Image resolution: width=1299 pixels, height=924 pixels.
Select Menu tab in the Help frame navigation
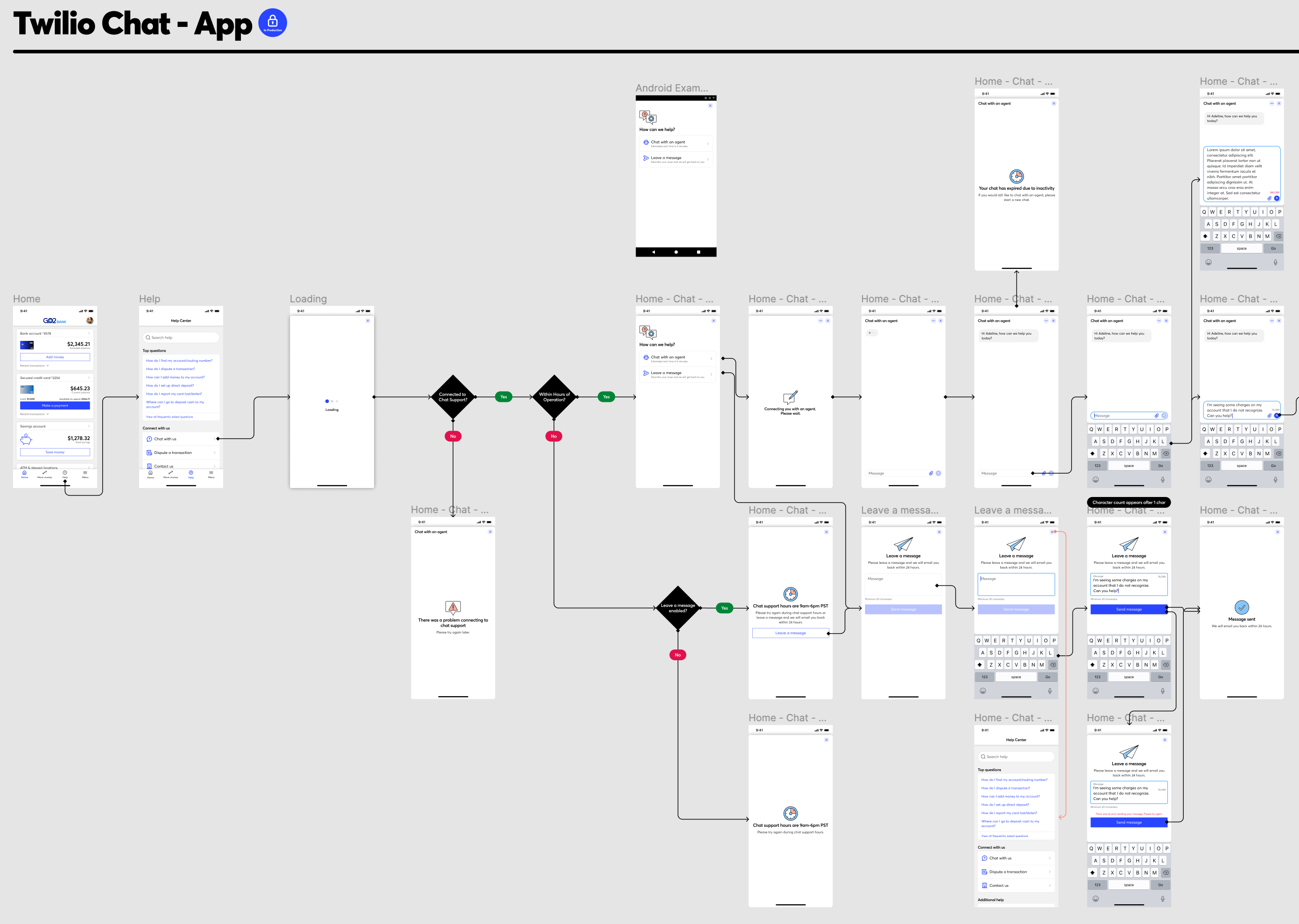tap(211, 474)
